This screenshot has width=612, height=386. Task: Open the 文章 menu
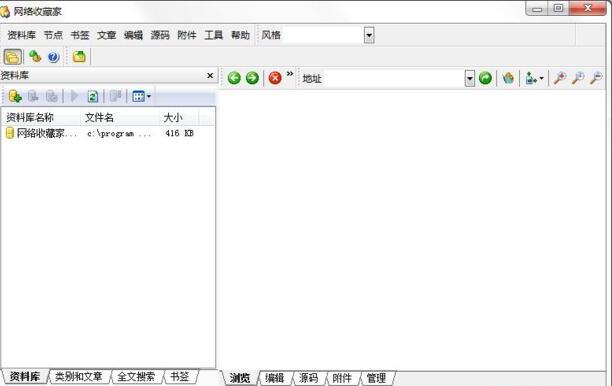tap(107, 36)
